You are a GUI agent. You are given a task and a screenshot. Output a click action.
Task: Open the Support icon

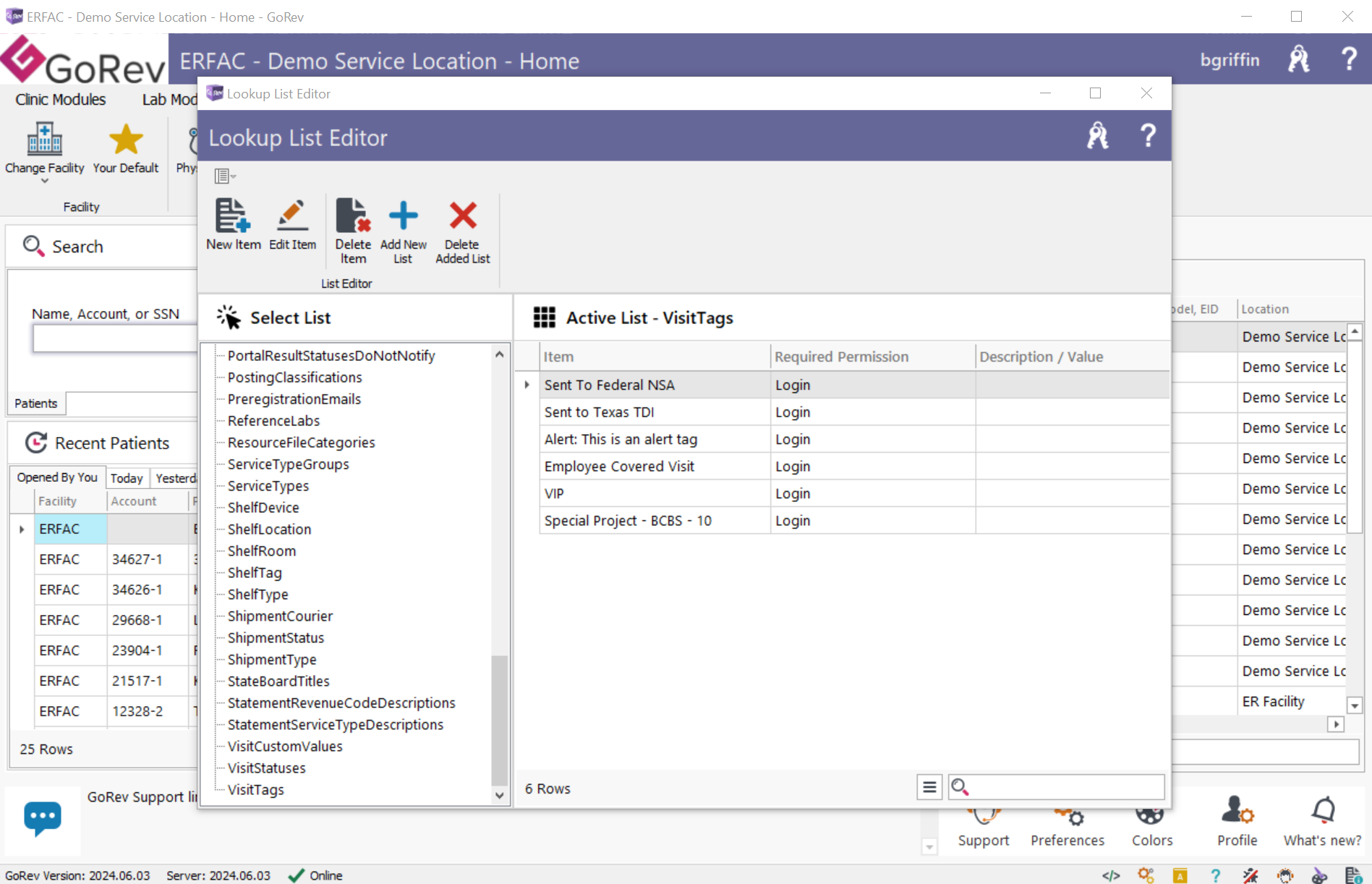click(984, 816)
